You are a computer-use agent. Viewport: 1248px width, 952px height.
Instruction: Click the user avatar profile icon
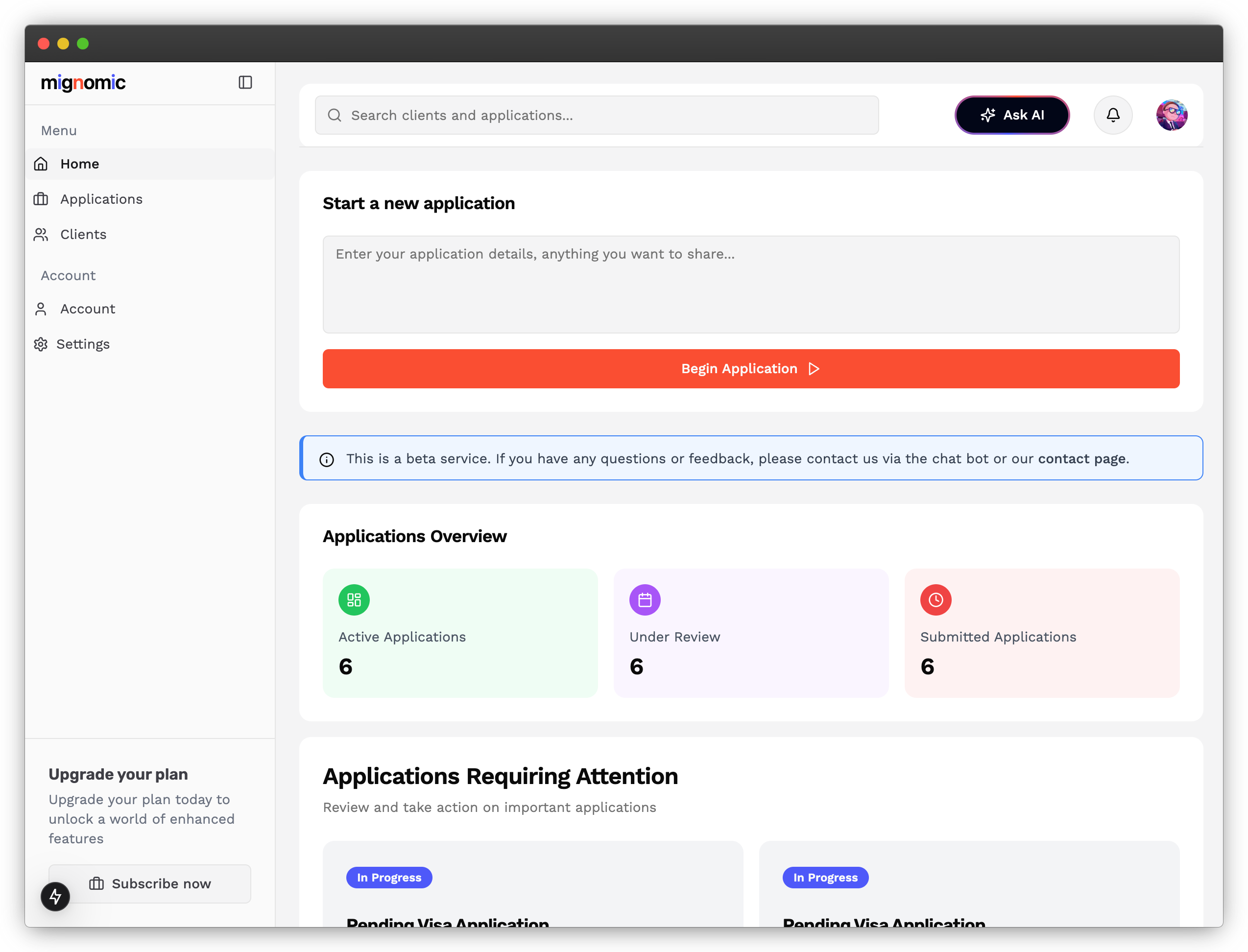click(x=1172, y=114)
